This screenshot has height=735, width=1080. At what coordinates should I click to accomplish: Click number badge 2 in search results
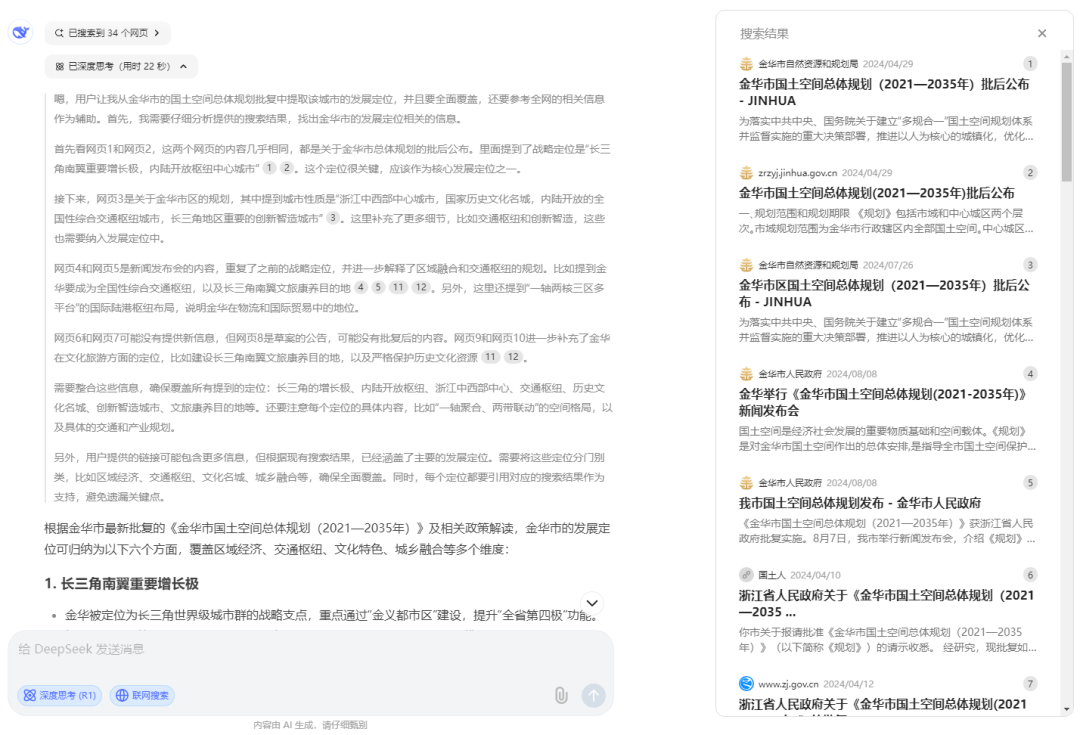tap(1030, 173)
